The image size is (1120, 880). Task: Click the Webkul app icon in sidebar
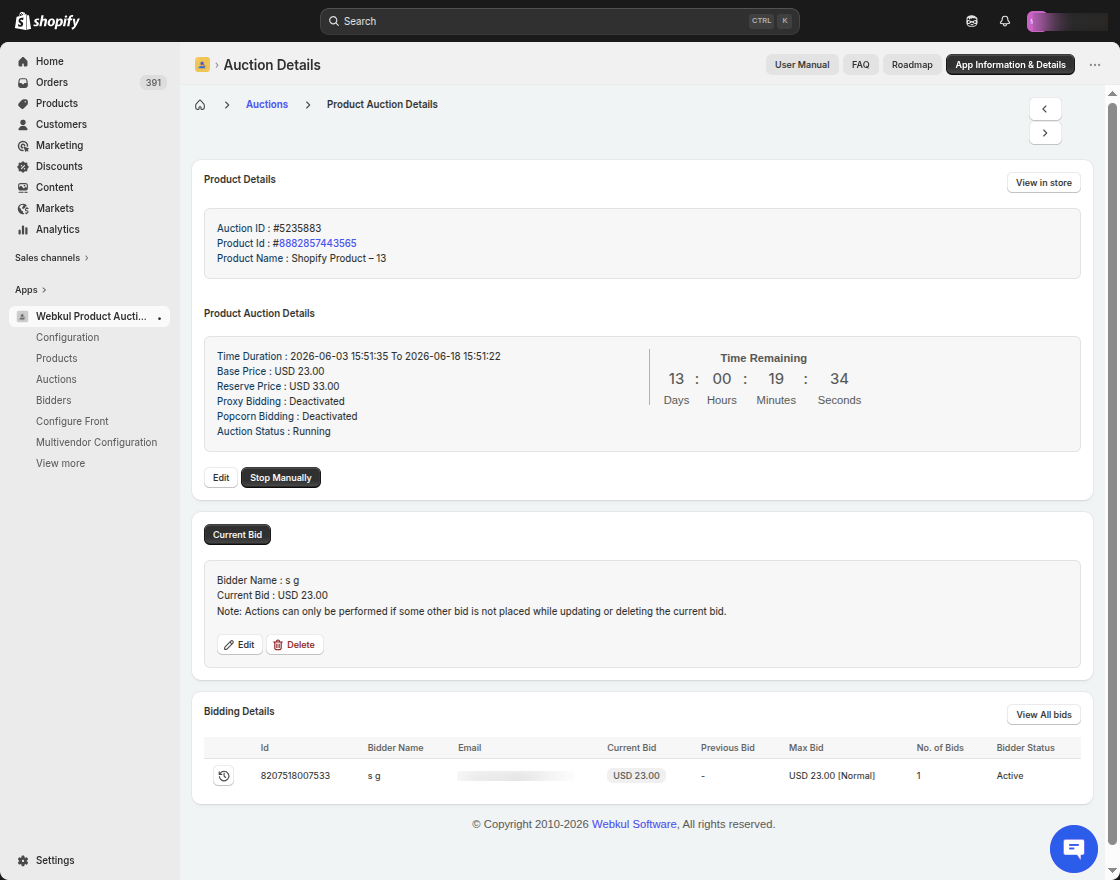(22, 316)
